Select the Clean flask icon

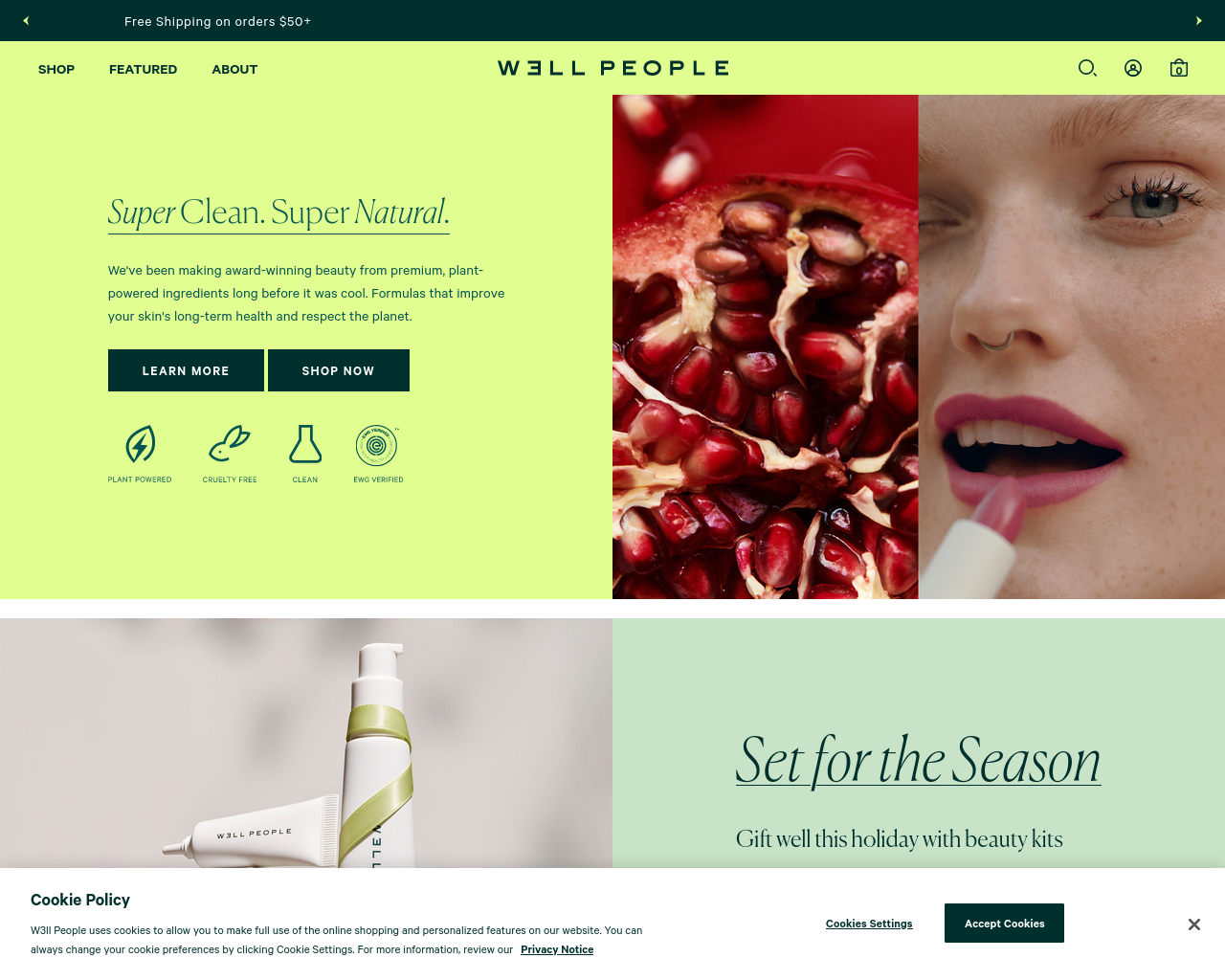tap(305, 444)
